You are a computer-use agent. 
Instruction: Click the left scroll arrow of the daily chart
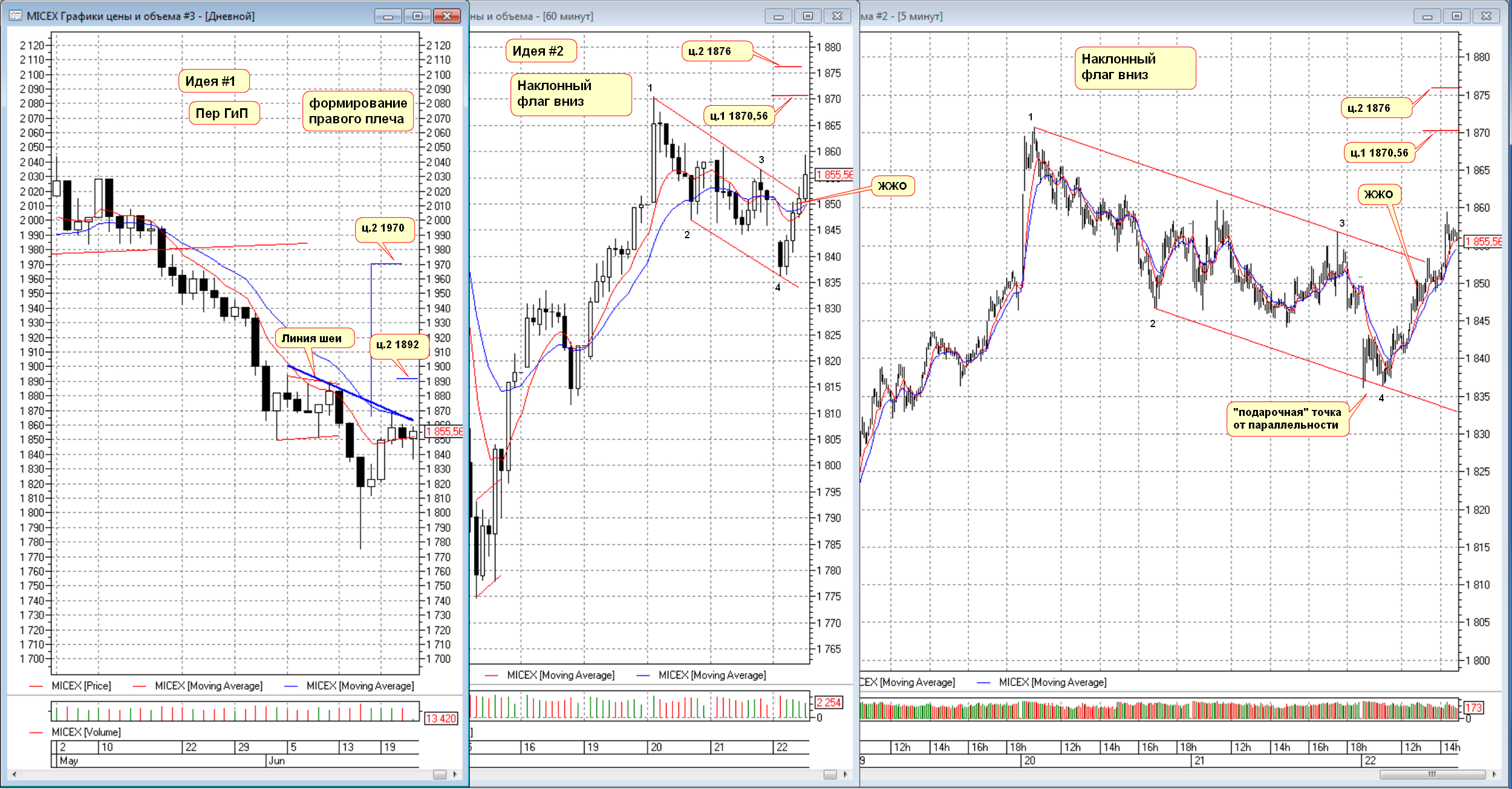(x=14, y=774)
